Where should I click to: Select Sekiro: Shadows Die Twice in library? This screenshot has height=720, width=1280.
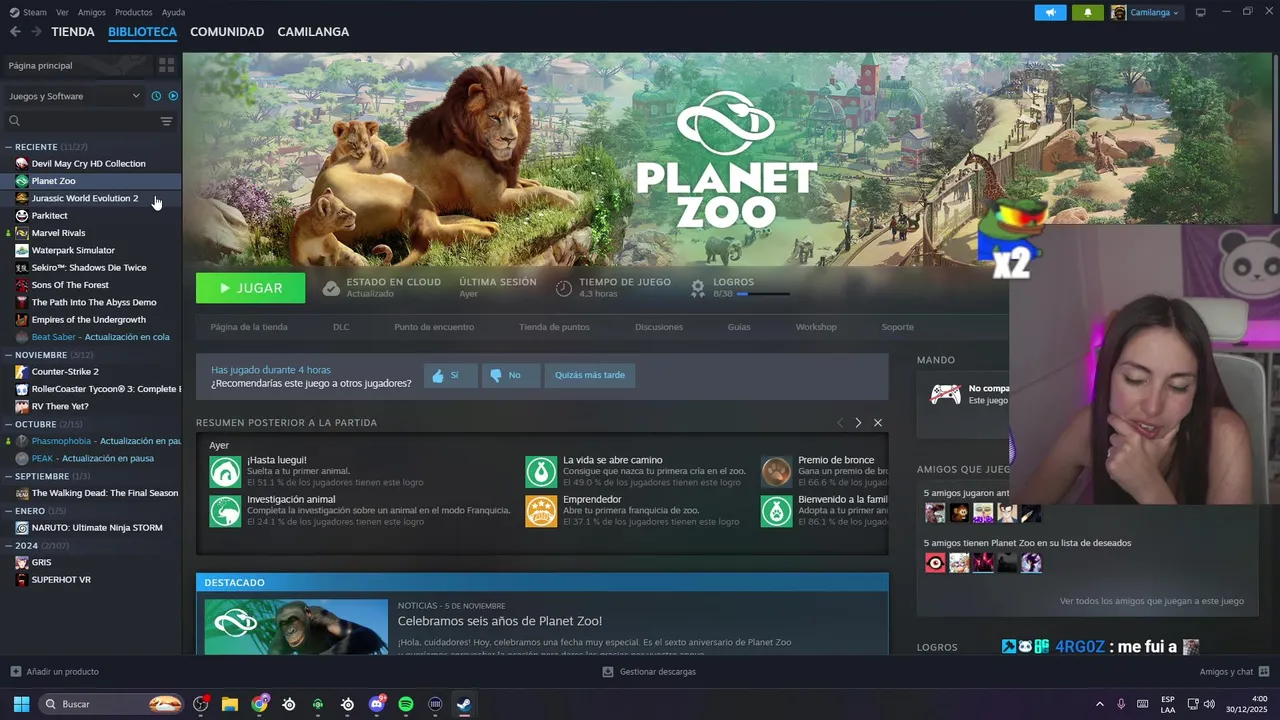click(89, 268)
